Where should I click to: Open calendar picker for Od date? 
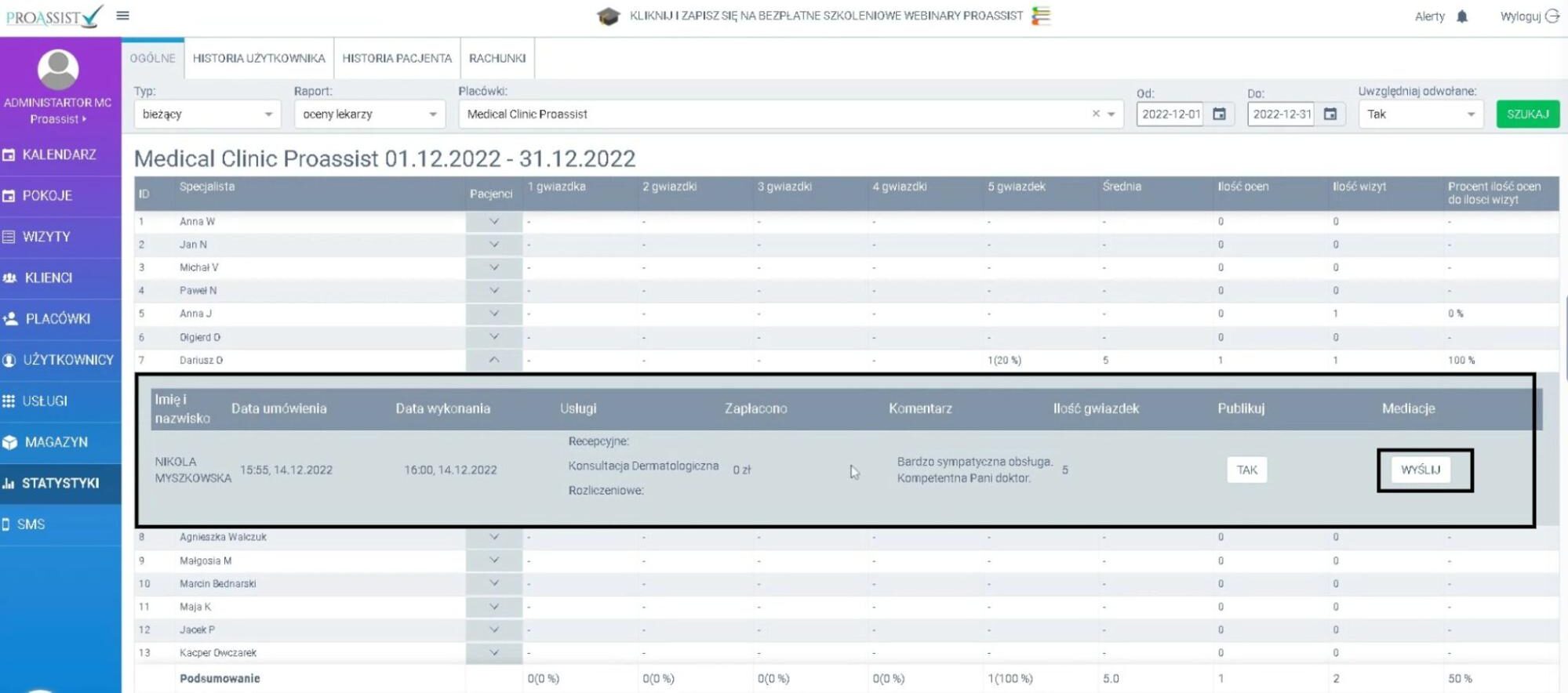tap(1220, 114)
